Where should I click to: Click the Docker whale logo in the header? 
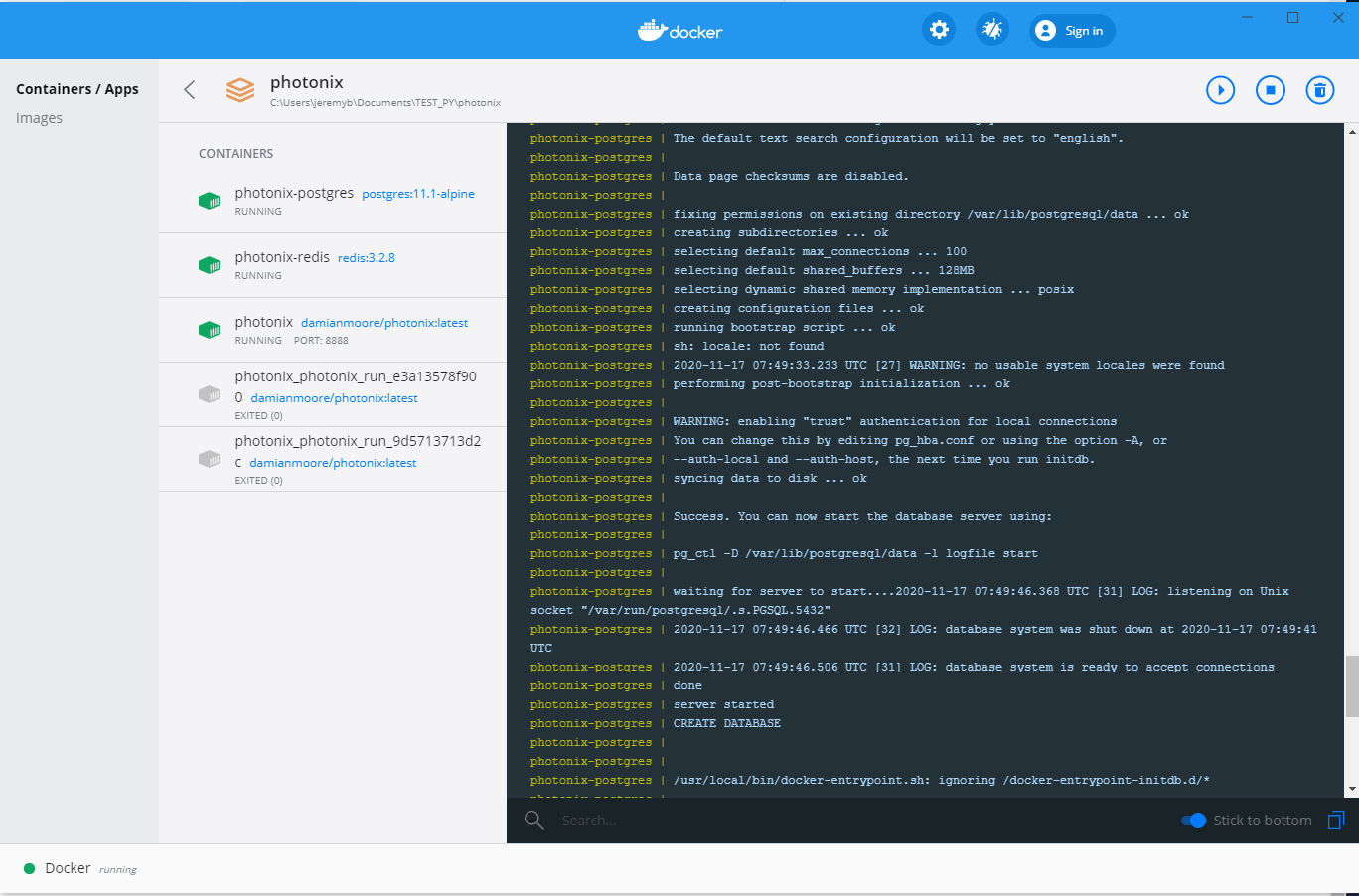click(x=679, y=29)
